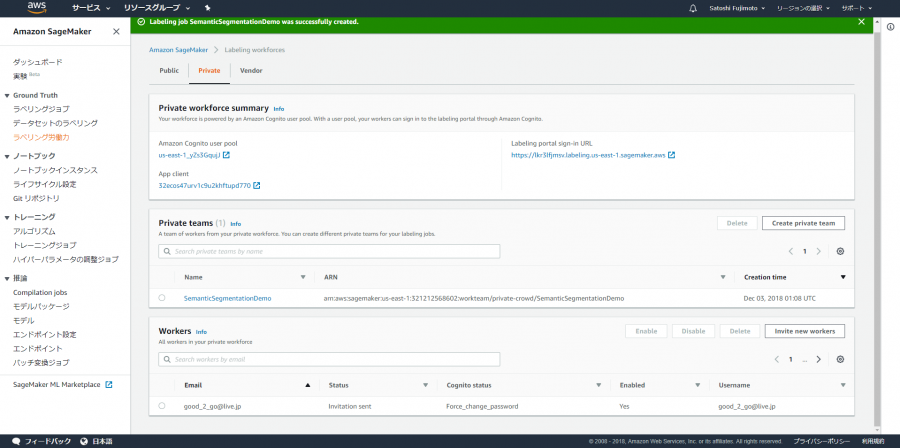
Task: Close the Amazon SageMaker sidebar
Action: pyautogui.click(x=116, y=32)
